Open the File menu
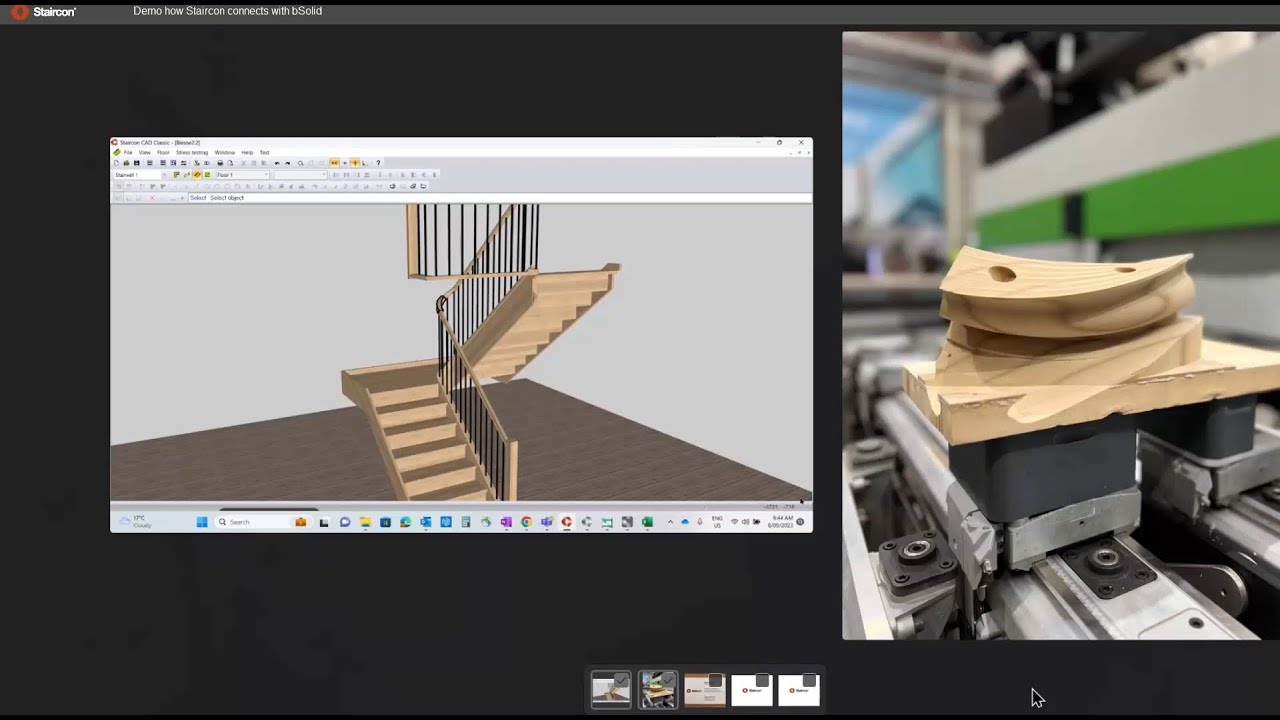The height and width of the screenshot is (720, 1280). coord(128,153)
